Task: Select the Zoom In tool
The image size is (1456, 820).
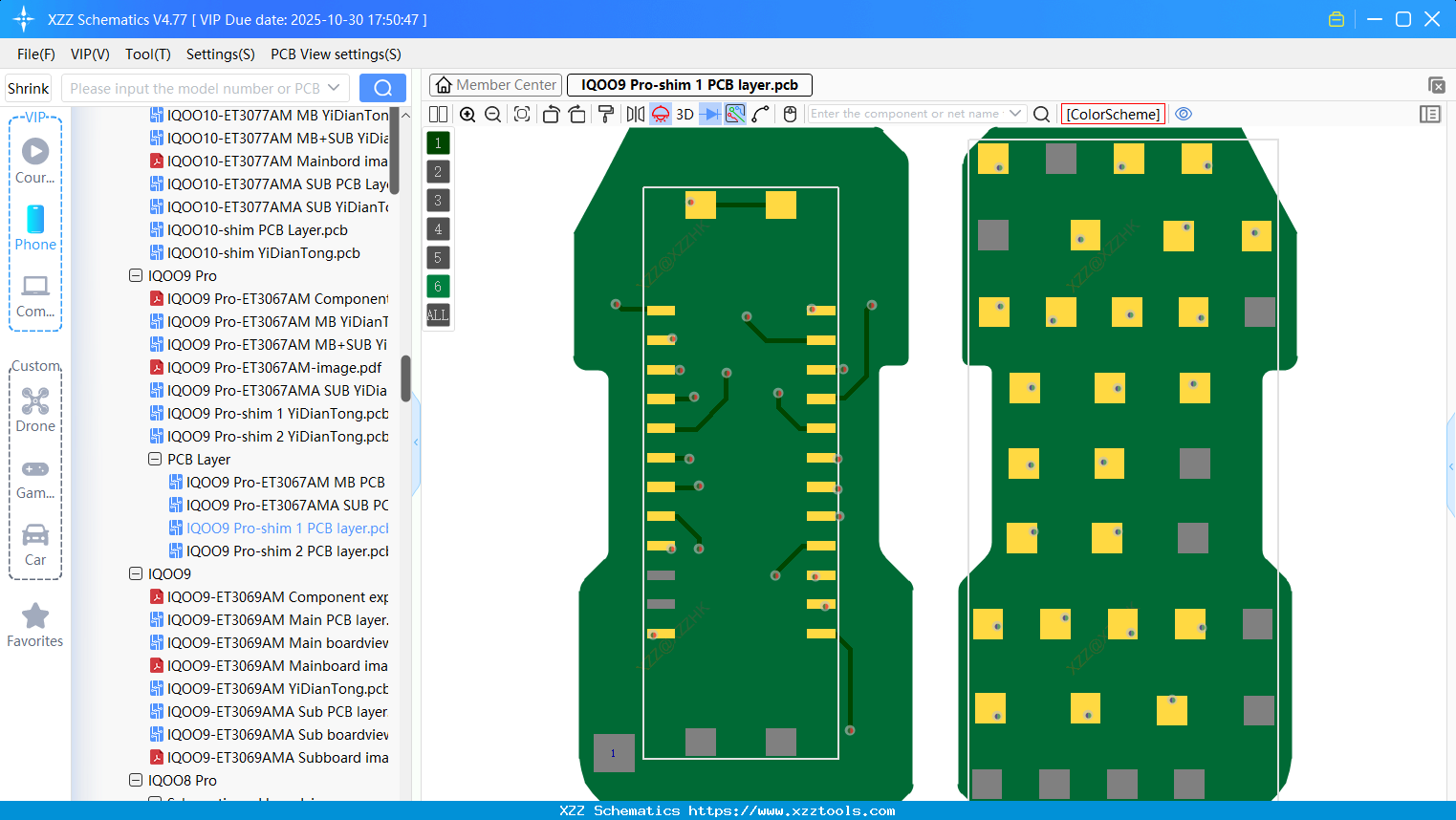Action: 467,114
